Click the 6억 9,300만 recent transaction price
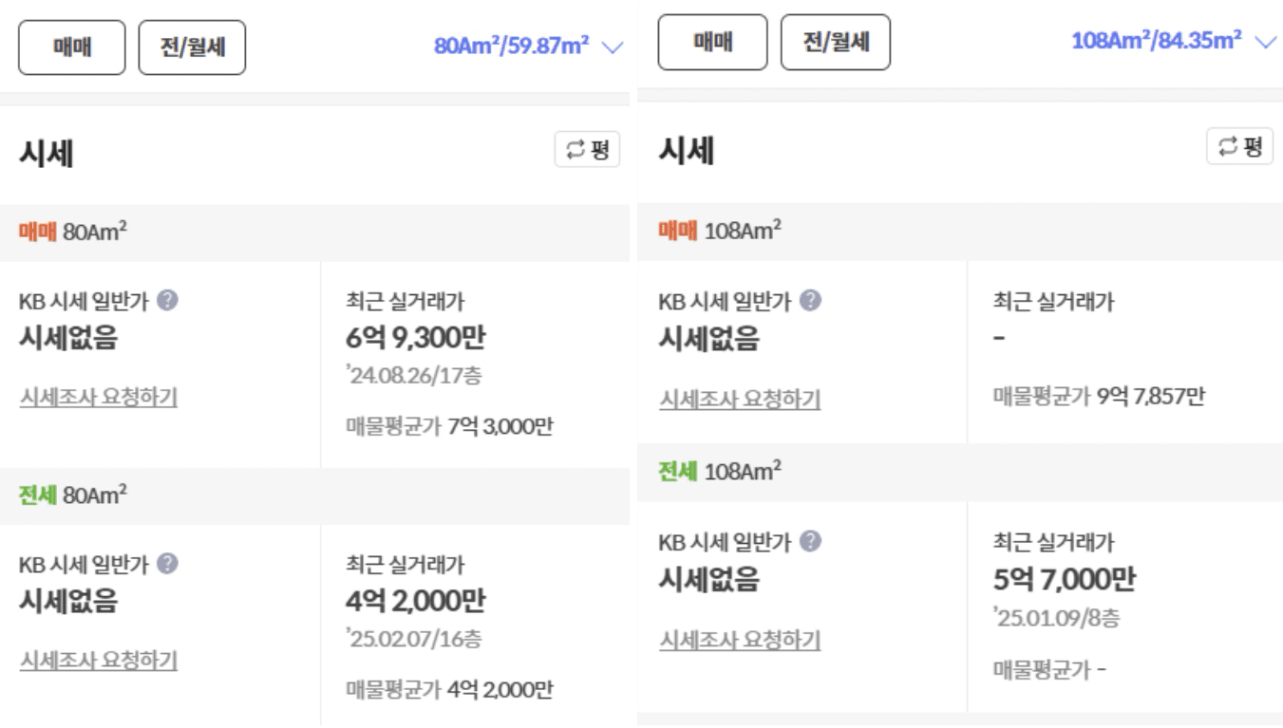This screenshot has height=728, width=1283. [x=416, y=339]
